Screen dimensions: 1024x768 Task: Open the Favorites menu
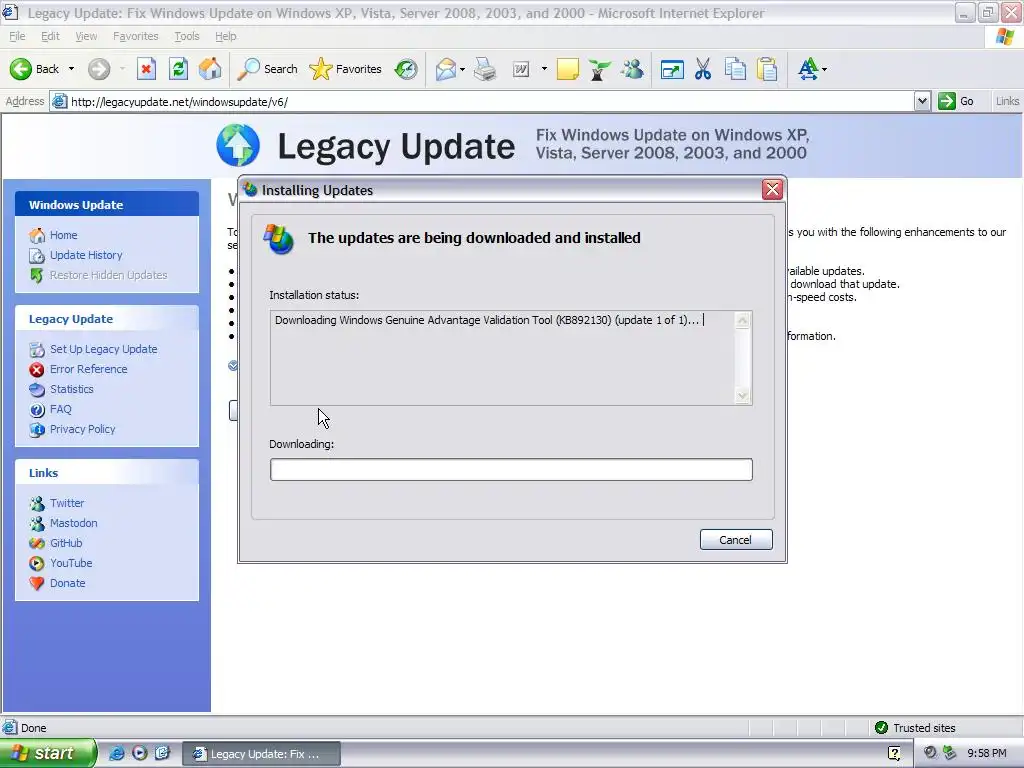[135, 36]
